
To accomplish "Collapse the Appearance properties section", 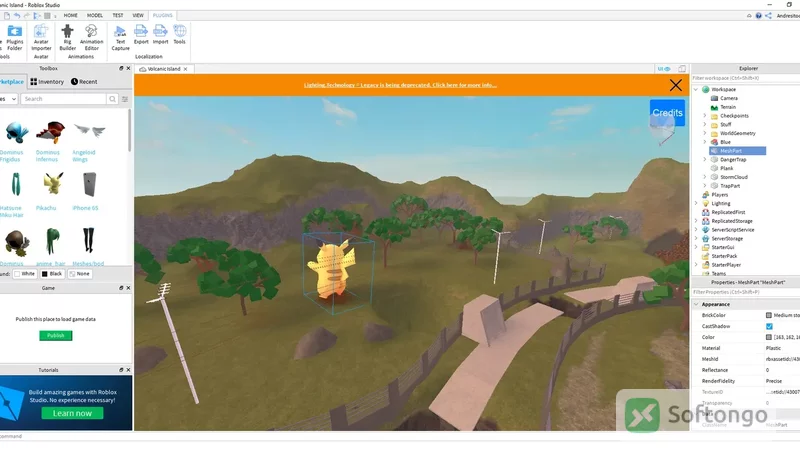I will [x=696, y=305].
